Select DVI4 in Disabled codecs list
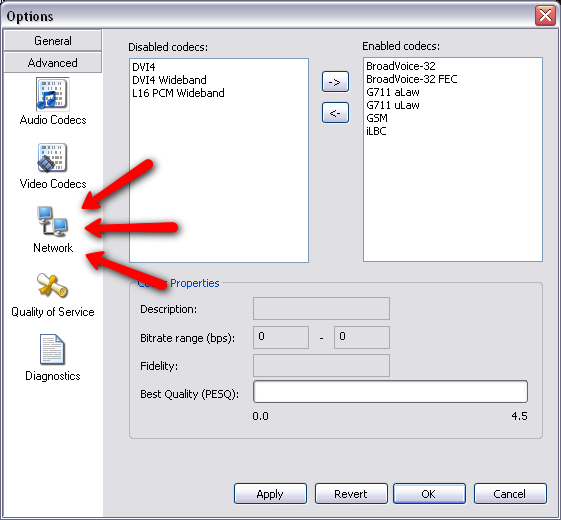Image resolution: width=561 pixels, height=520 pixels. pos(143,67)
